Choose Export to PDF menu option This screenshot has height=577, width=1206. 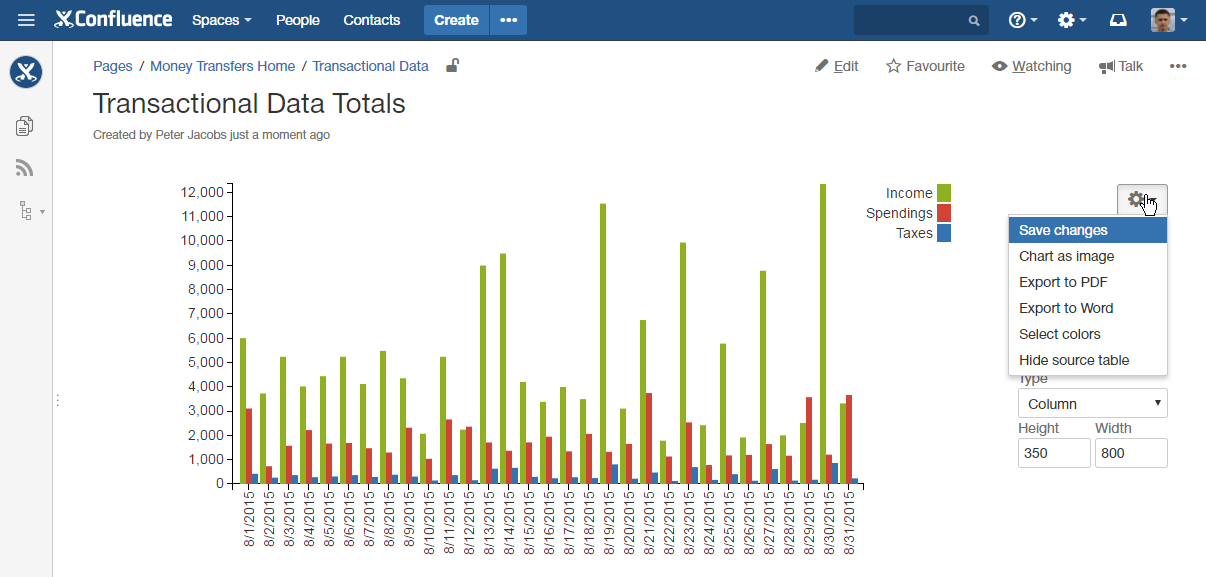(x=1063, y=282)
